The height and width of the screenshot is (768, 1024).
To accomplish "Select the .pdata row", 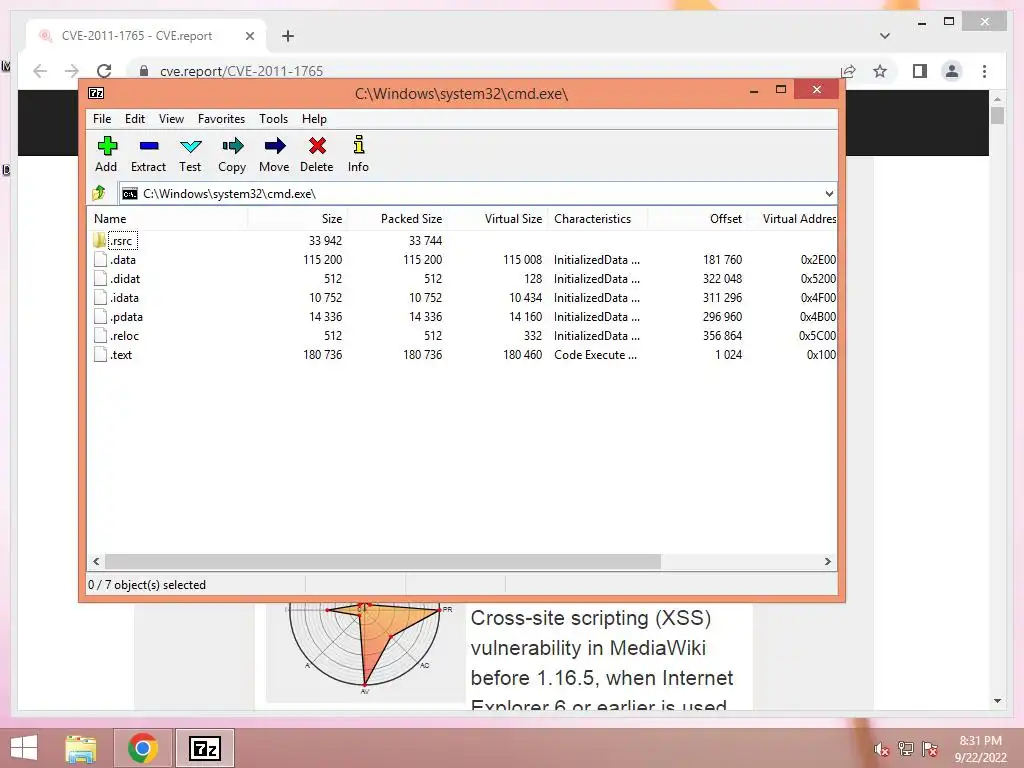I will pyautogui.click(x=462, y=317).
